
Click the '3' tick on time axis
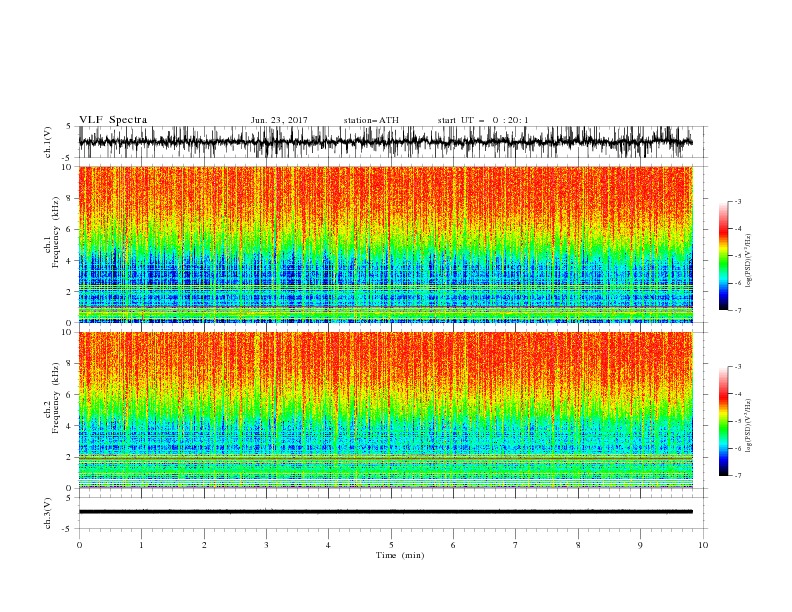266,545
